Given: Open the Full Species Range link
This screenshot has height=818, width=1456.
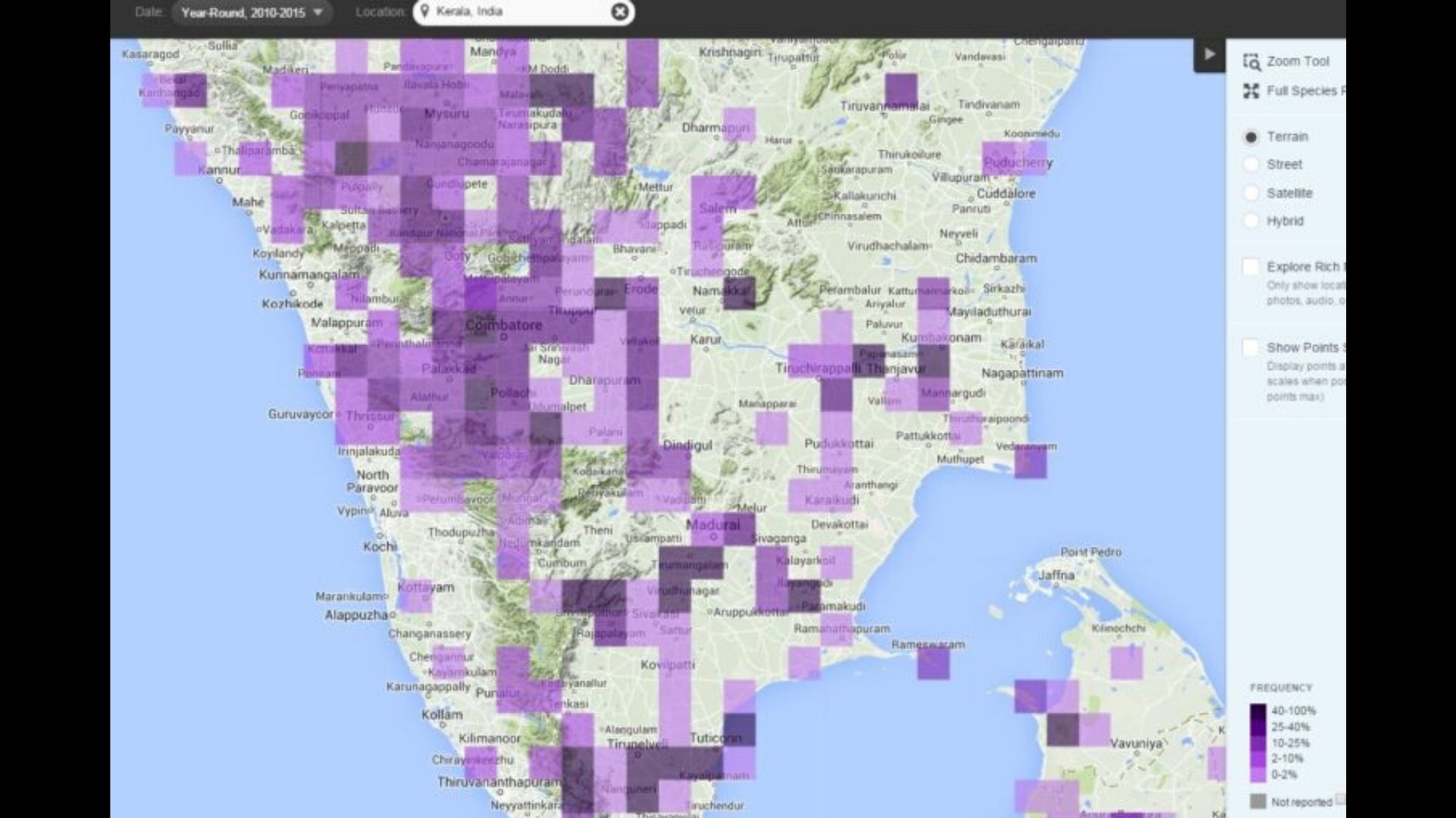Looking at the screenshot, I should (x=1306, y=91).
